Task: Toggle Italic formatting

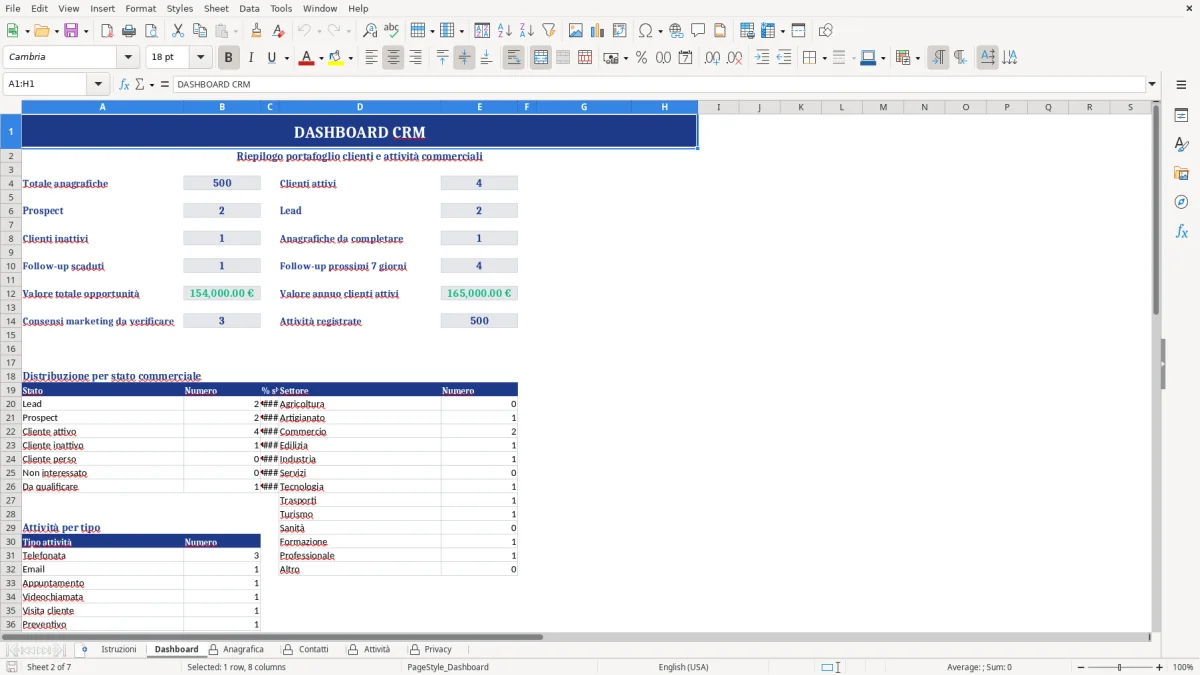Action: click(250, 58)
